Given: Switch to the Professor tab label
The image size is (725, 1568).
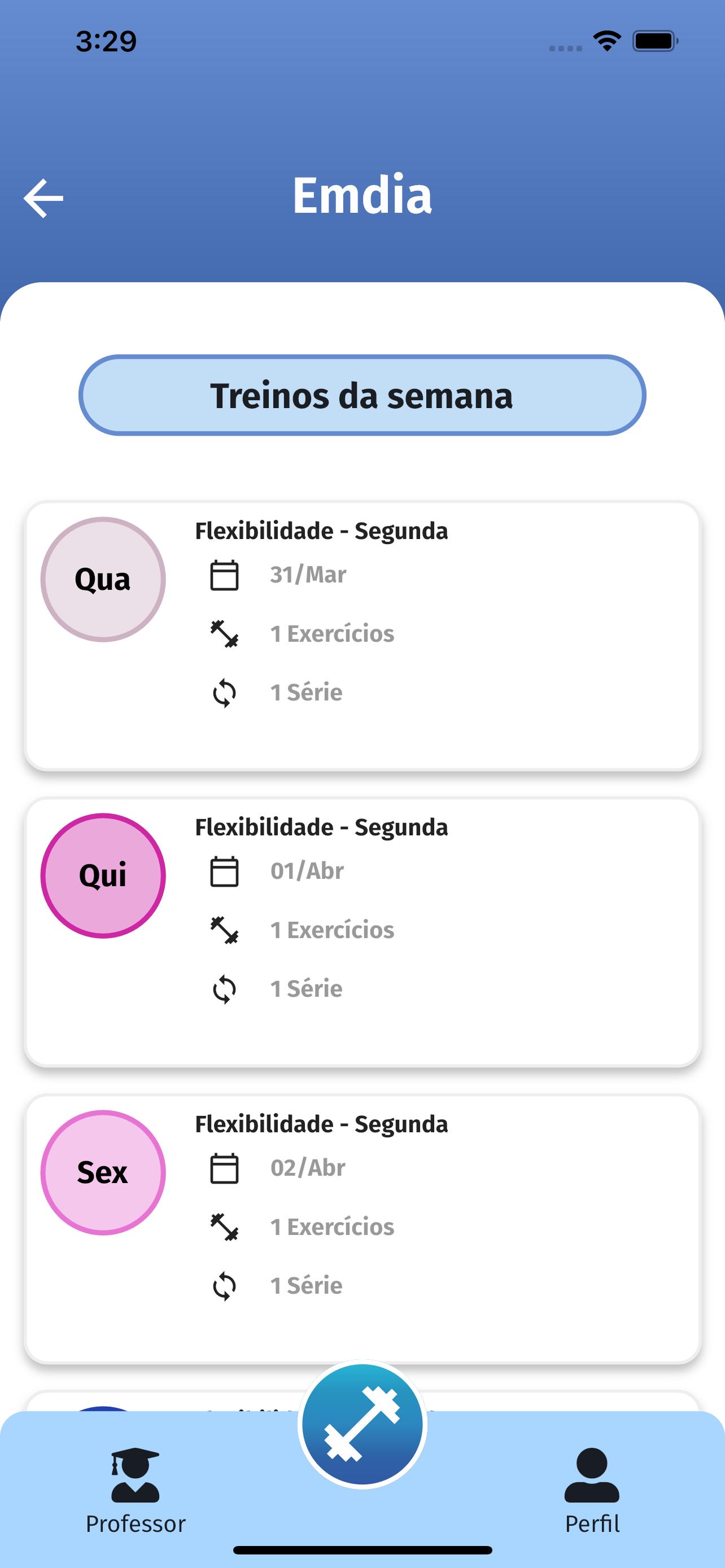Looking at the screenshot, I should coord(135,1523).
